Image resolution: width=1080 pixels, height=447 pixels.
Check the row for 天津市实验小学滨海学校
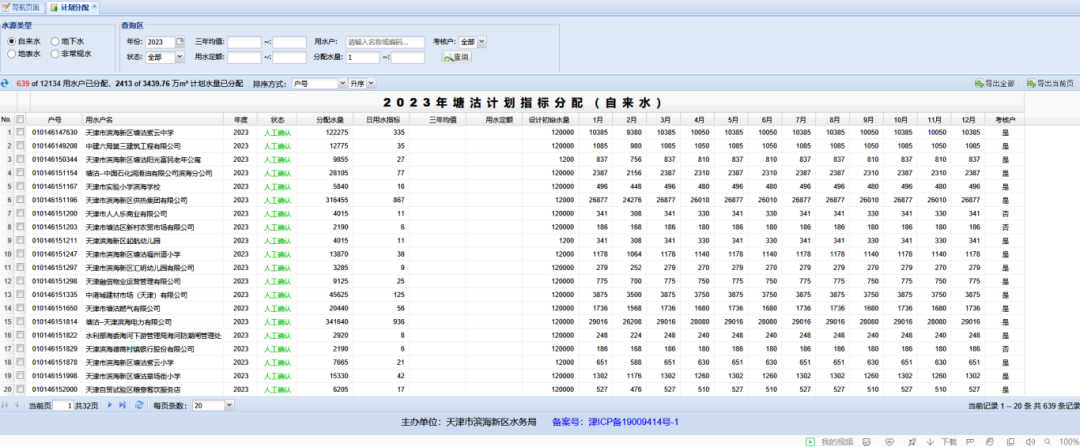(20, 187)
